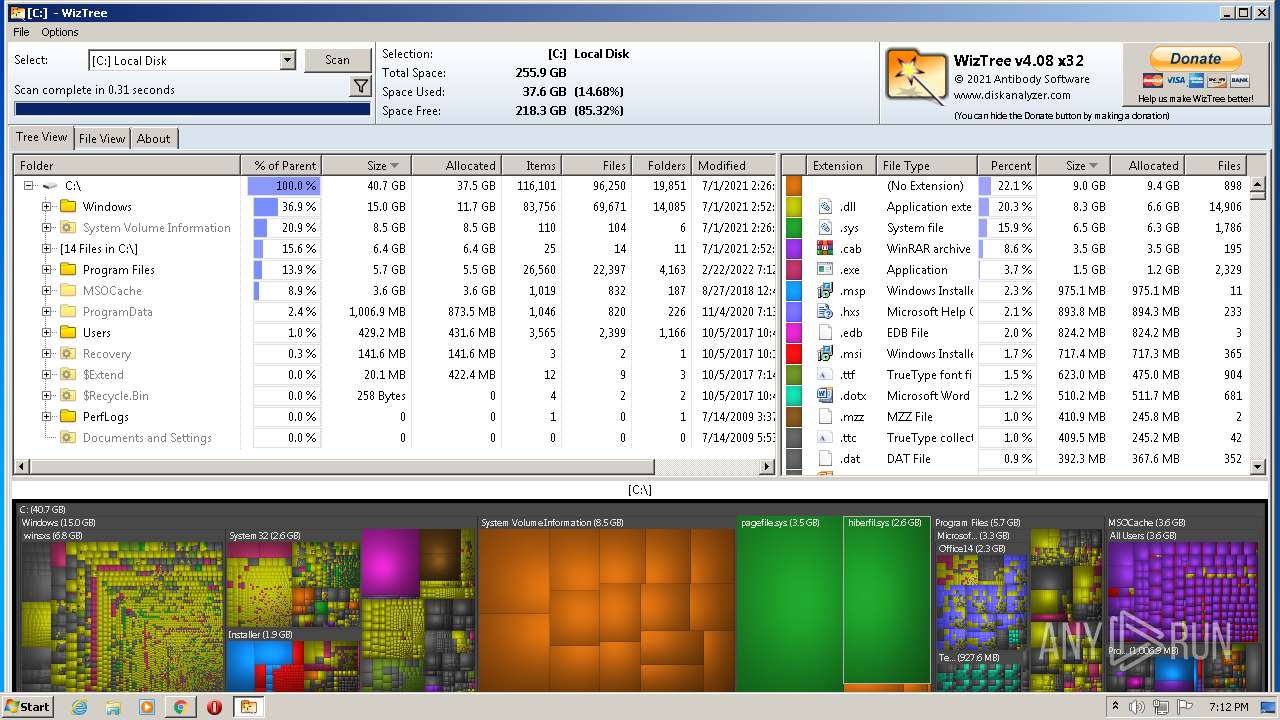Click the volume speaker tray icon
The width and height of the screenshot is (1280, 720).
[1137, 707]
